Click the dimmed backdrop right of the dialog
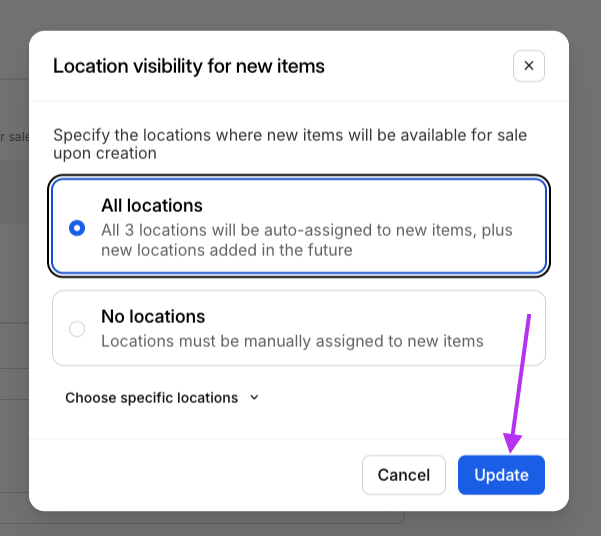The height and width of the screenshot is (536, 601). (586, 300)
